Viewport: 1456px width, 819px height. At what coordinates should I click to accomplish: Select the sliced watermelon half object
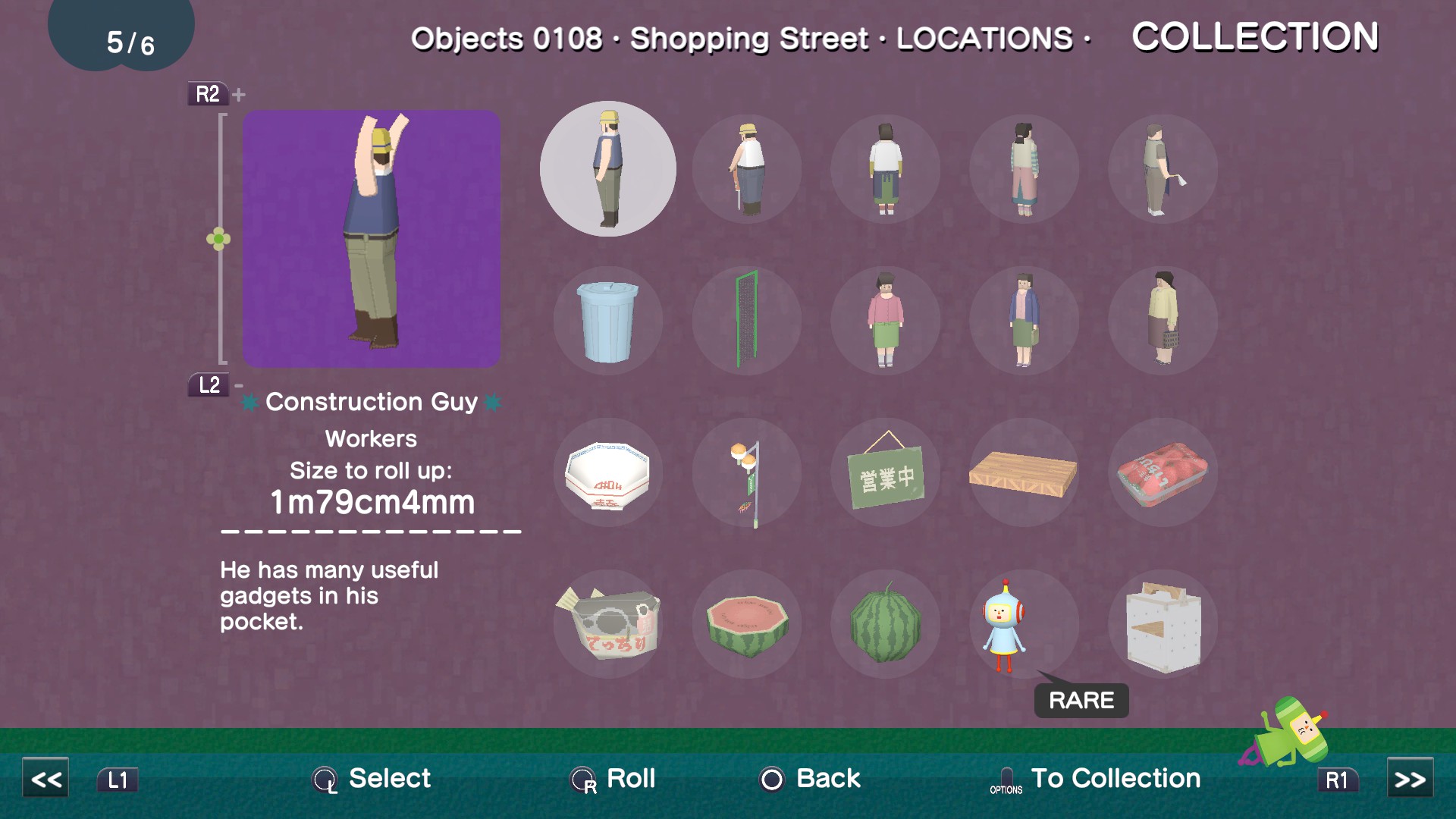tap(747, 624)
